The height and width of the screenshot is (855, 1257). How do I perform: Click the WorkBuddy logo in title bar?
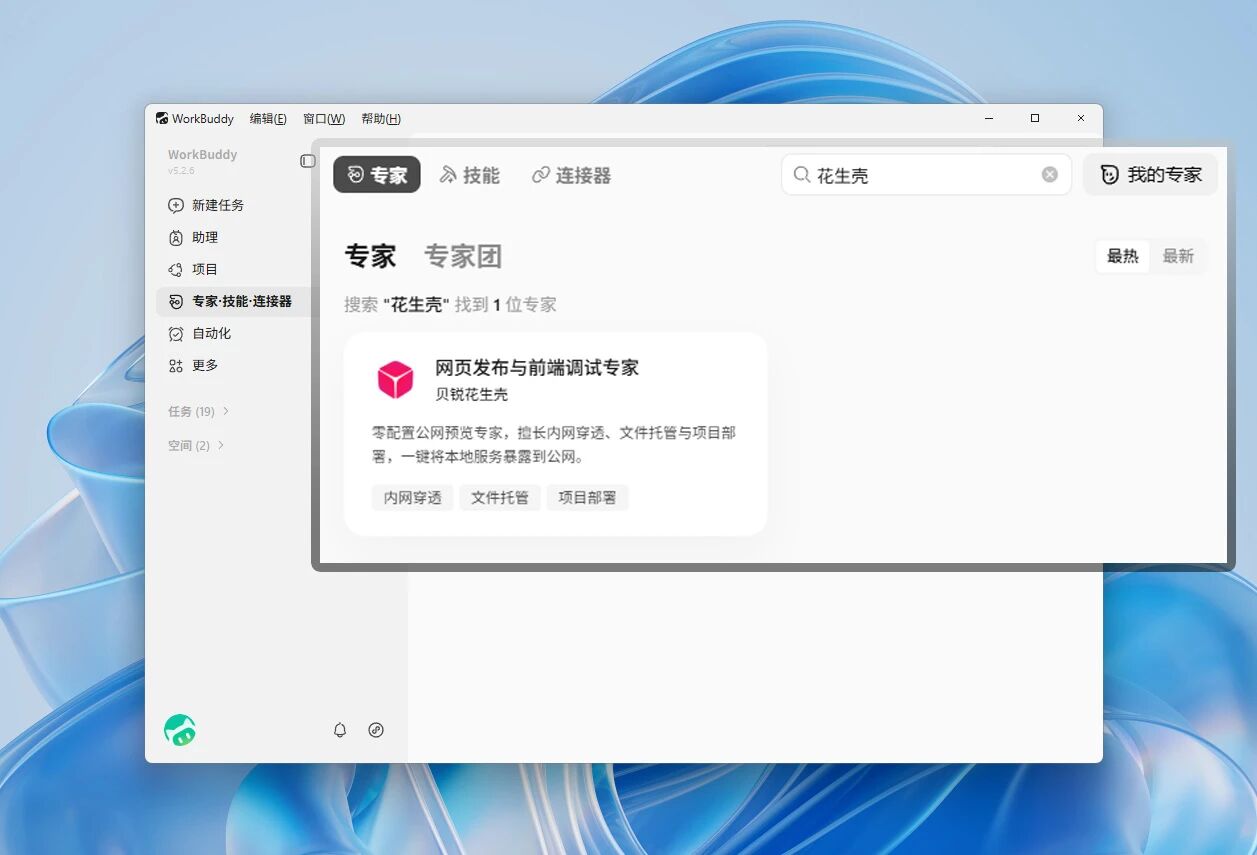(x=162, y=118)
